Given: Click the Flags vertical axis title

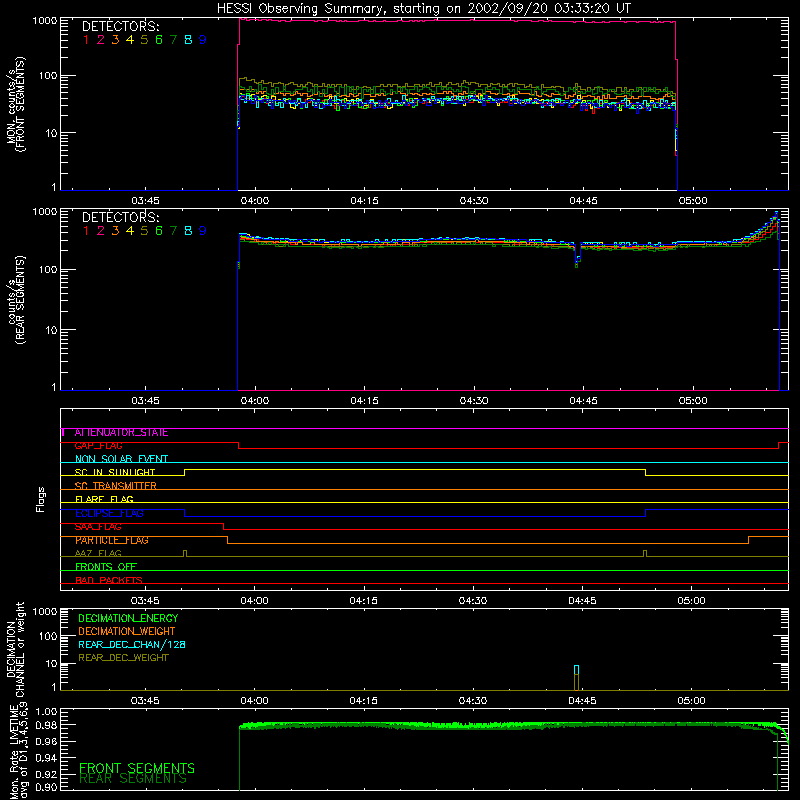Looking at the screenshot, I should click(41, 499).
